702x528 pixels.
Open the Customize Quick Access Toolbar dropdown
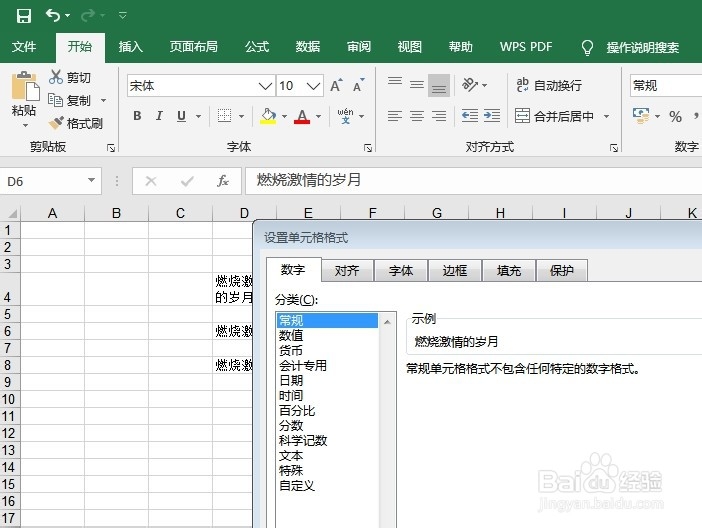(x=123, y=16)
